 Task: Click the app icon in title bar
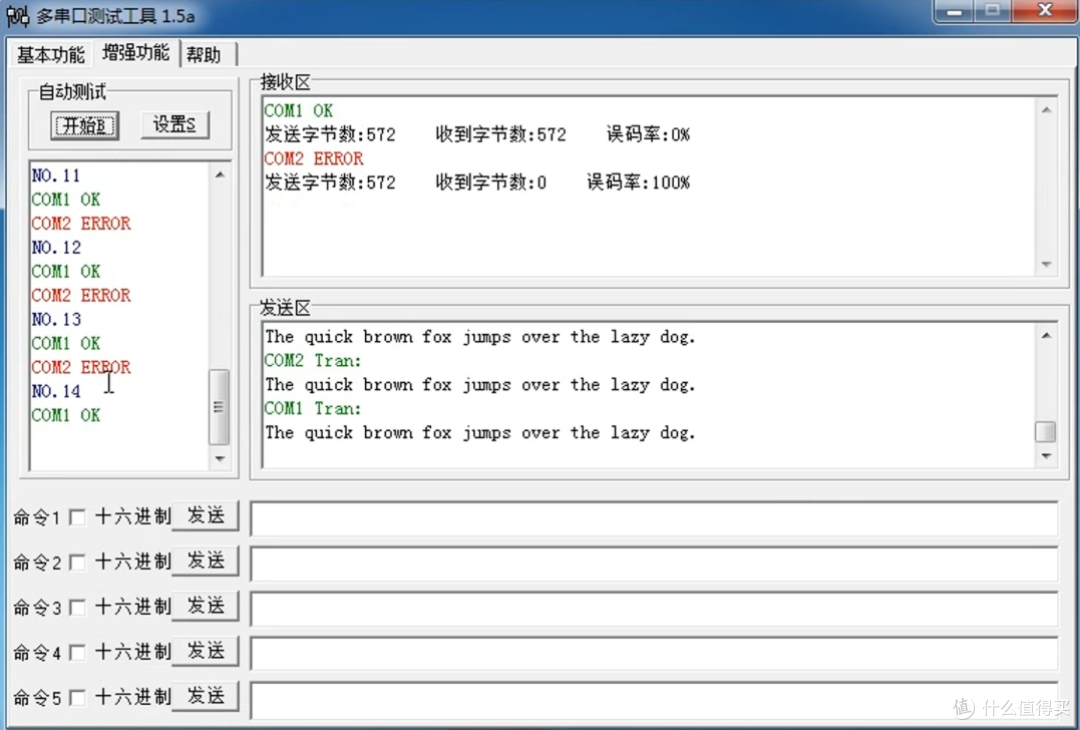click(17, 15)
